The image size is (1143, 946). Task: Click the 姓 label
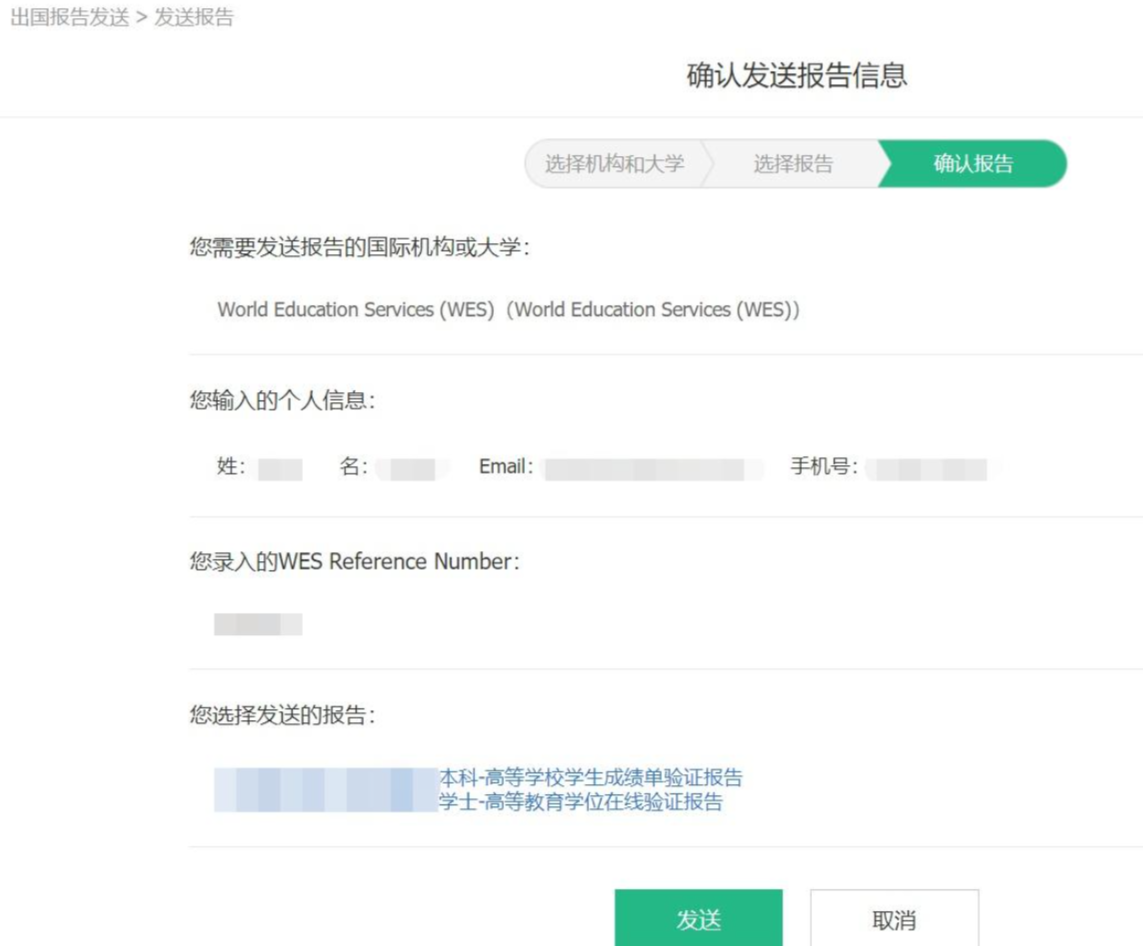click(x=231, y=466)
